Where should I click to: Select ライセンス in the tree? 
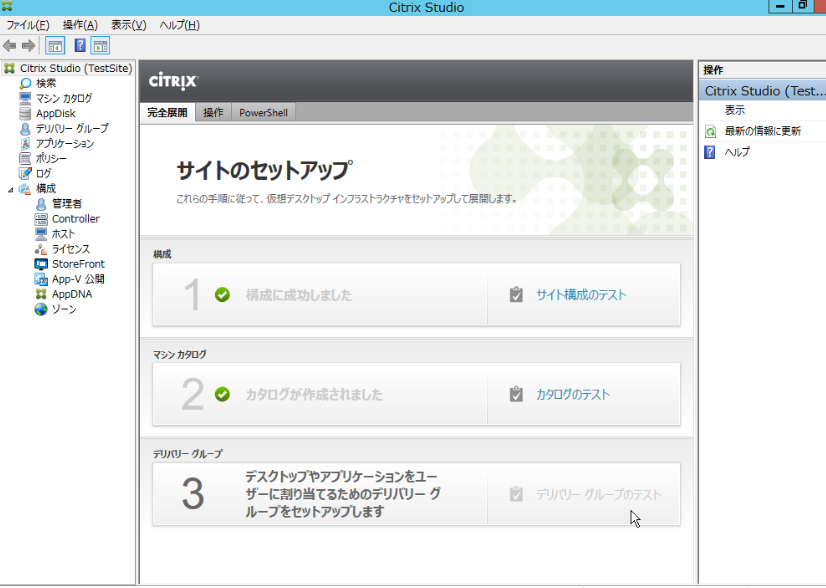click(71, 249)
